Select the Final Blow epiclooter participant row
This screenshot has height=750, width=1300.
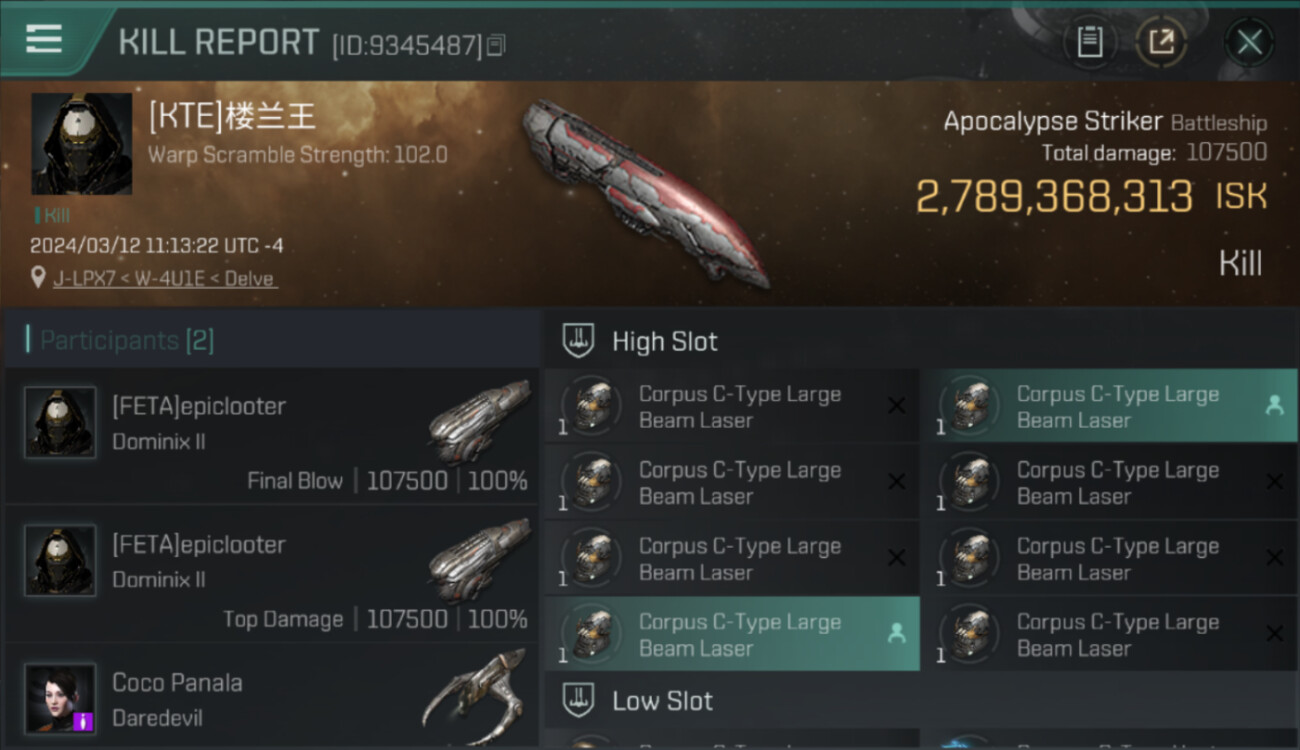click(x=271, y=437)
